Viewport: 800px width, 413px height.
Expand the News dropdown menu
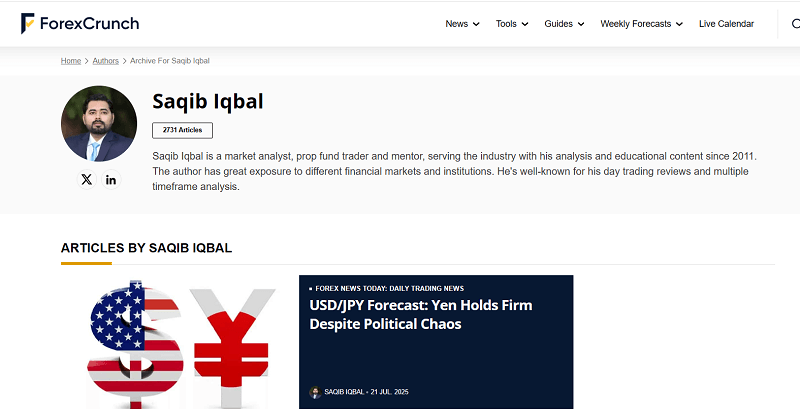coord(462,23)
